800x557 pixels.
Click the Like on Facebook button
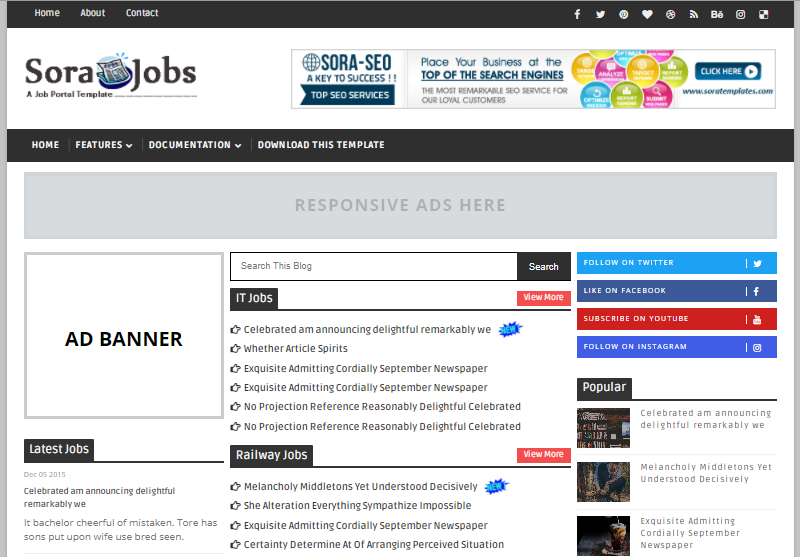[677, 291]
